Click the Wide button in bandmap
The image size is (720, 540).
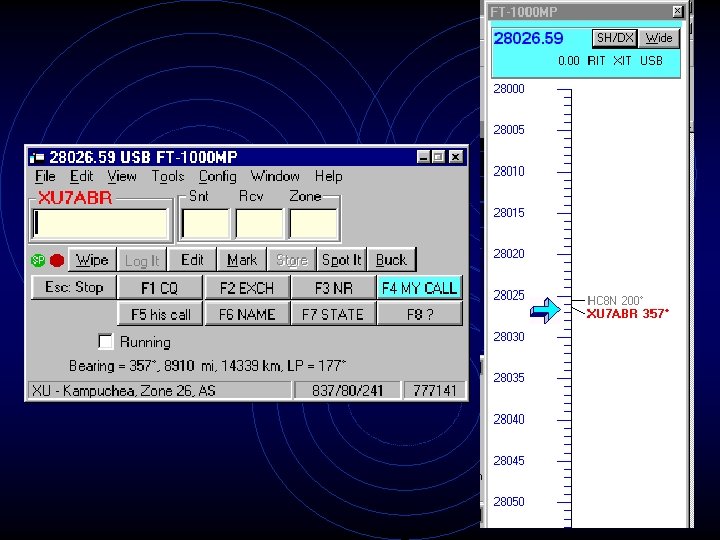pos(659,38)
